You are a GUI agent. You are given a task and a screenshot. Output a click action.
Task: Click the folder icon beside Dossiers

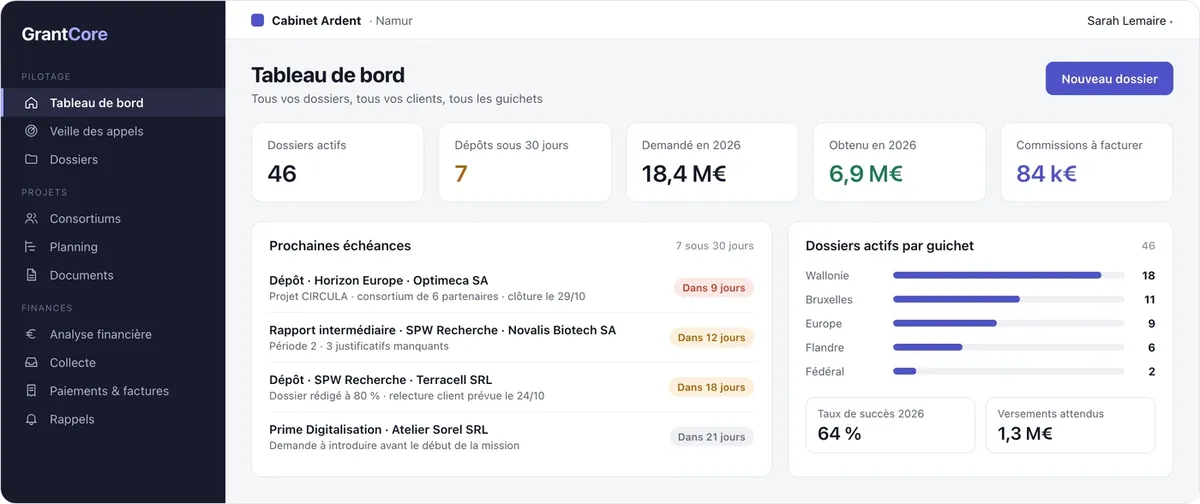click(x=31, y=159)
